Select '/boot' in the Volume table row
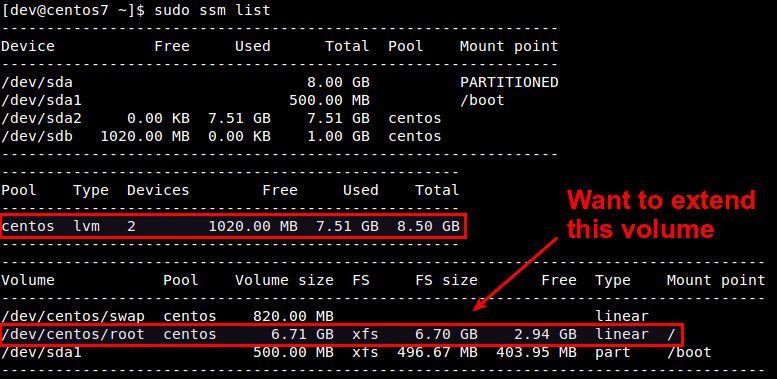 point(689,352)
